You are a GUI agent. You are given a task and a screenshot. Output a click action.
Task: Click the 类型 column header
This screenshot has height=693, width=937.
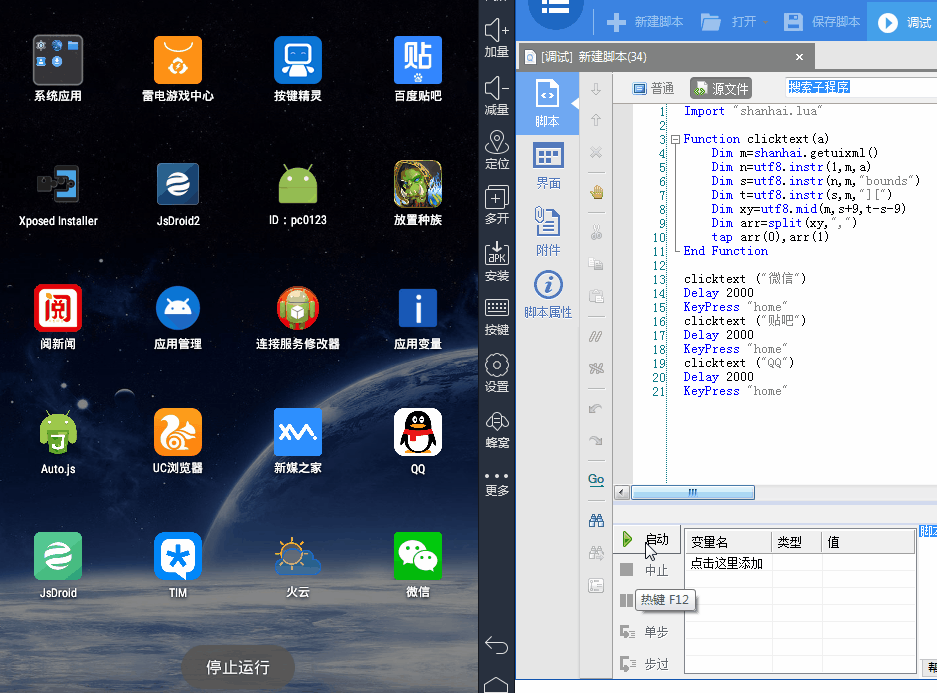797,542
